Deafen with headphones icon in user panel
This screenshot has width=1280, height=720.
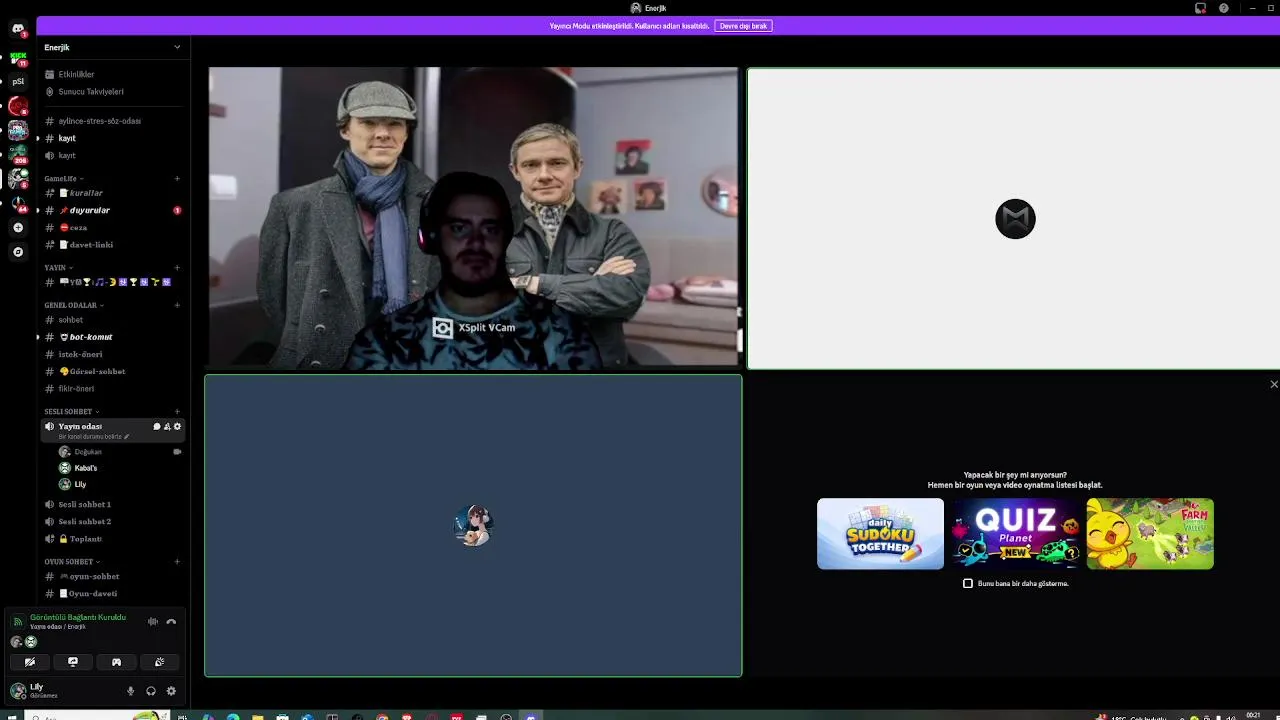pyautogui.click(x=151, y=691)
